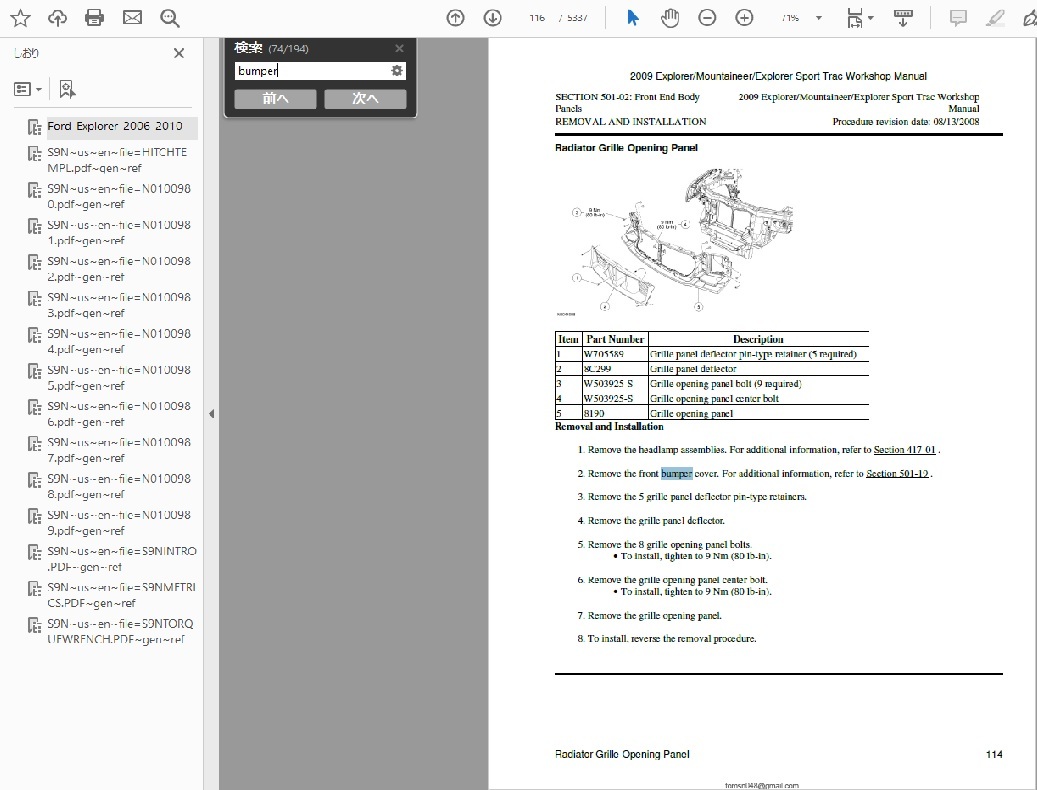1037x790 pixels.
Task: Go to previous page arrow up
Action: pos(455,18)
